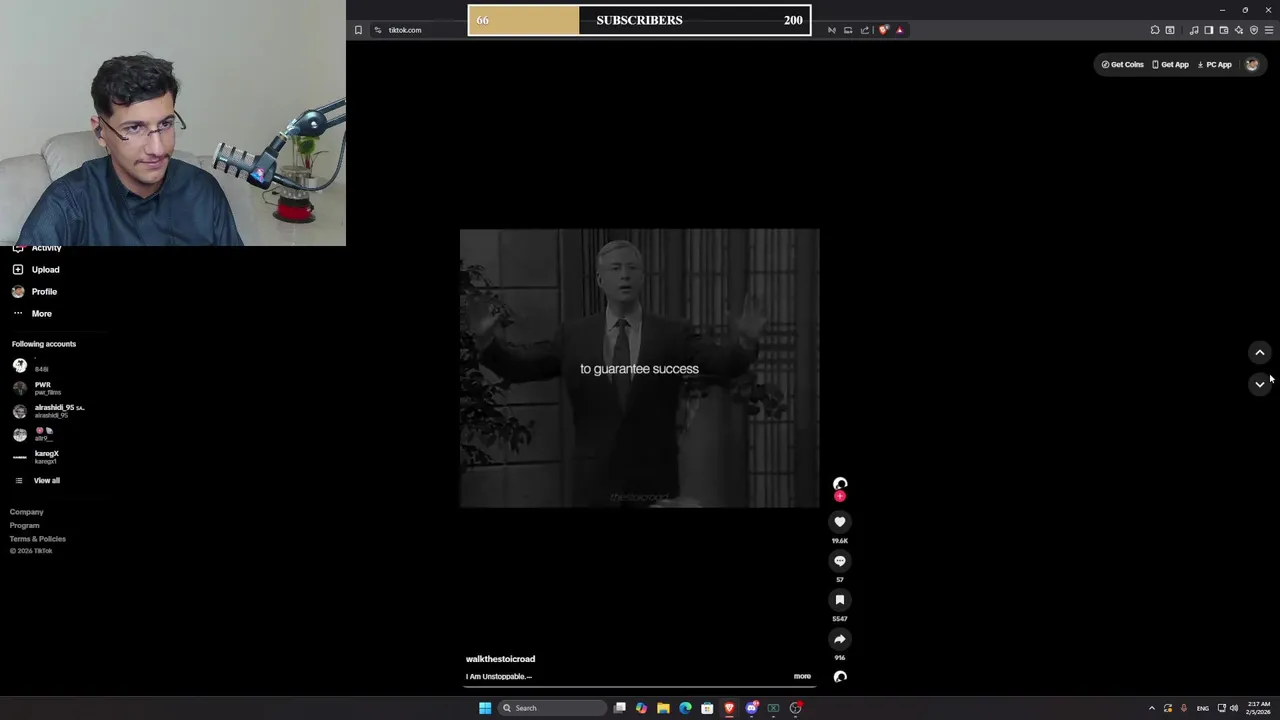Expand Terms & Policies footer section
Screen dimensions: 1280x720
tap(38, 539)
